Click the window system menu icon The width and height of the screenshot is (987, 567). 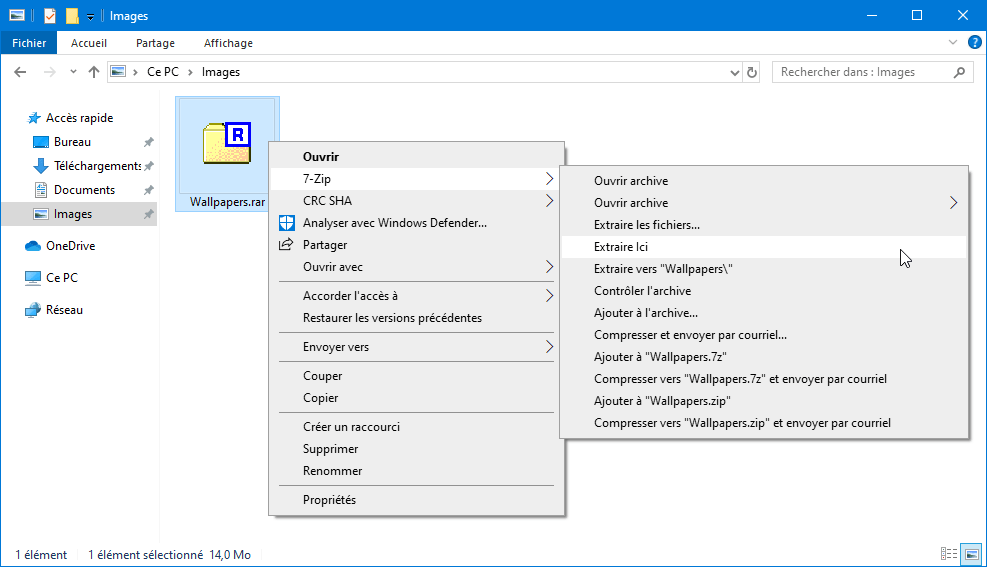17,16
